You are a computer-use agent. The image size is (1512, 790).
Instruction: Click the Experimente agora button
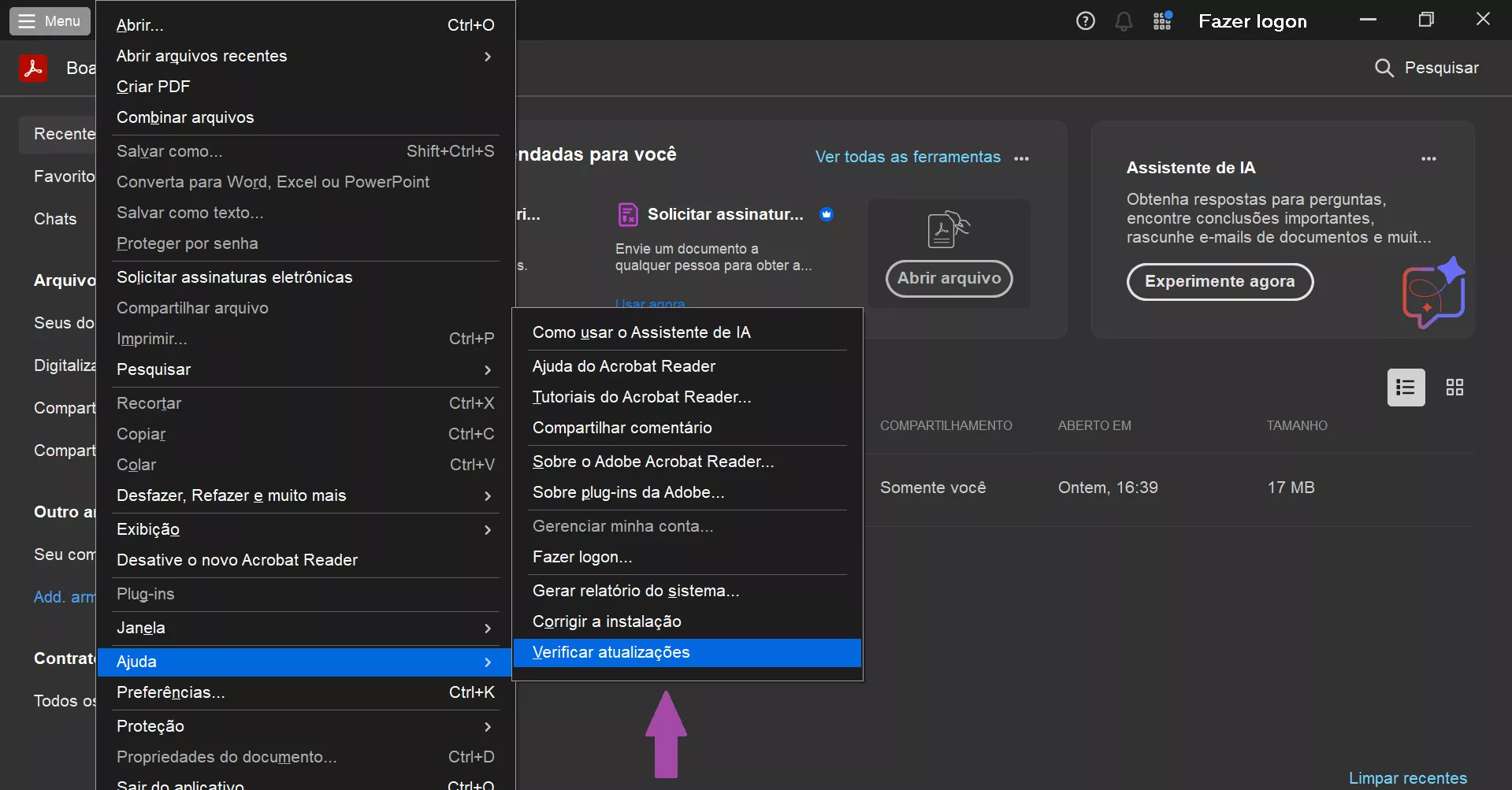coord(1220,281)
